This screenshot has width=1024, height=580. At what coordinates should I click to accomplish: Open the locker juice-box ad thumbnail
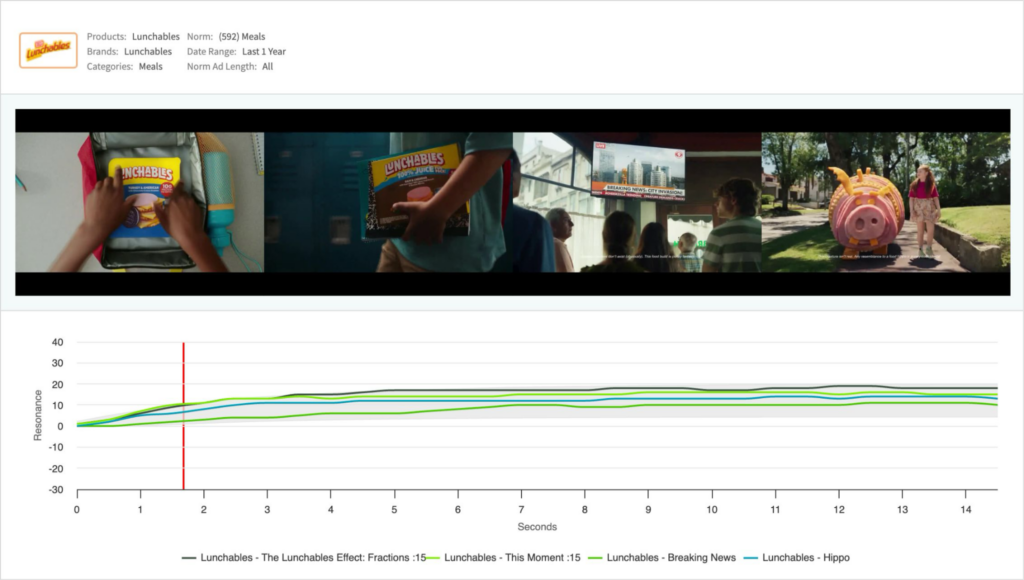[389, 202]
